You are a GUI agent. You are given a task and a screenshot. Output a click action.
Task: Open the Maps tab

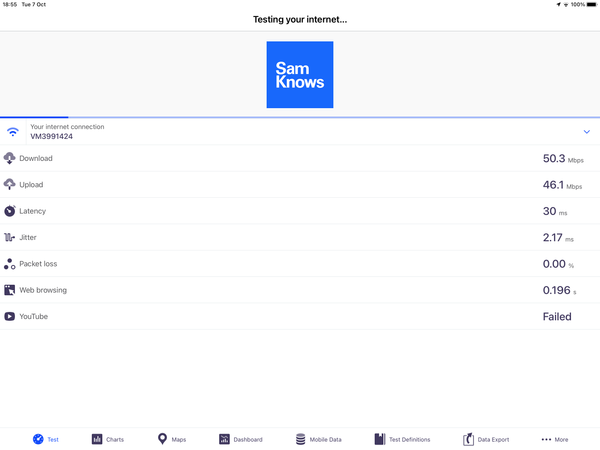coord(172,439)
